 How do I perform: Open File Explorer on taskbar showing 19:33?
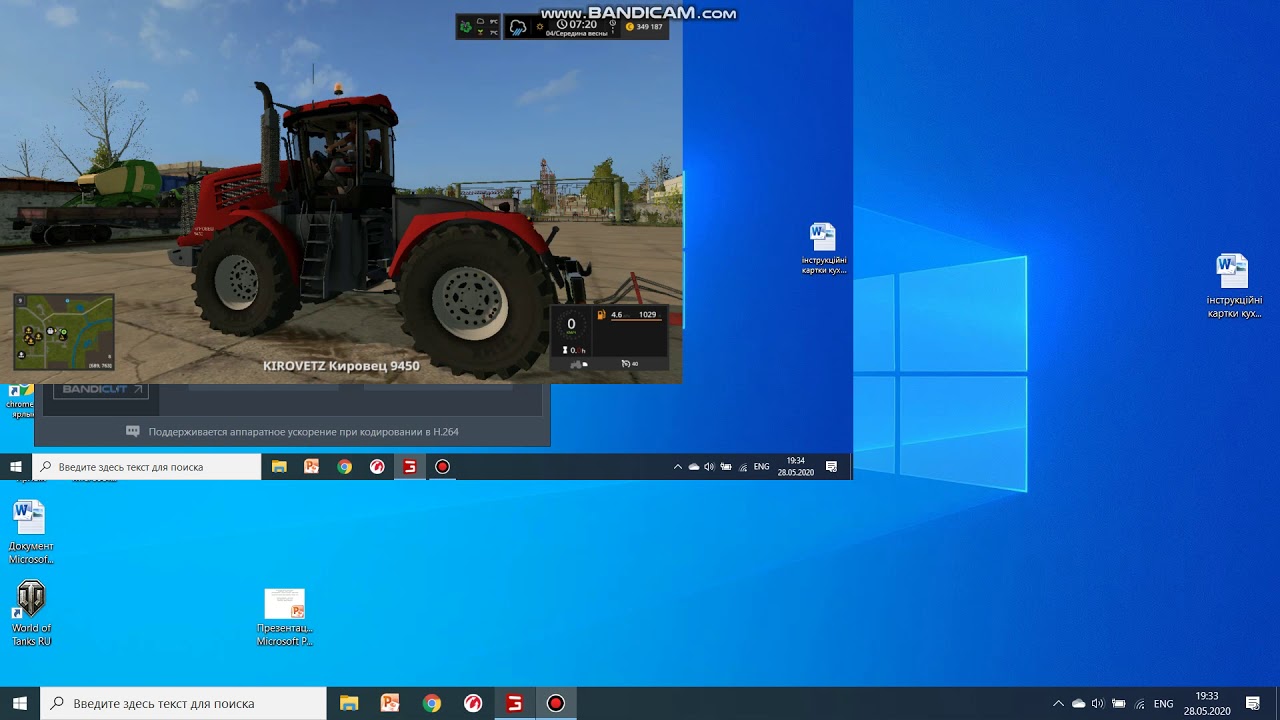[x=348, y=704]
